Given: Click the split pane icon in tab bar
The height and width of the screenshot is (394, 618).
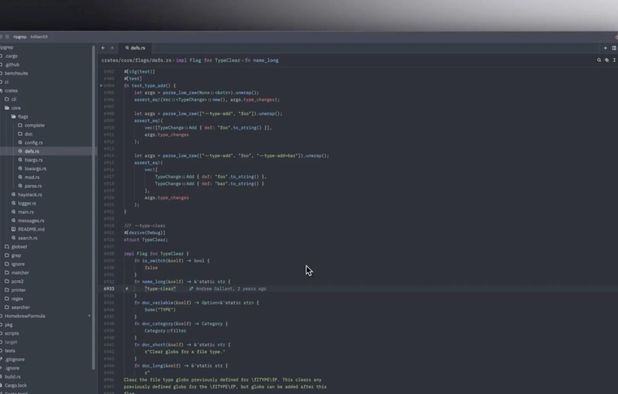Looking at the screenshot, I should (x=614, y=48).
